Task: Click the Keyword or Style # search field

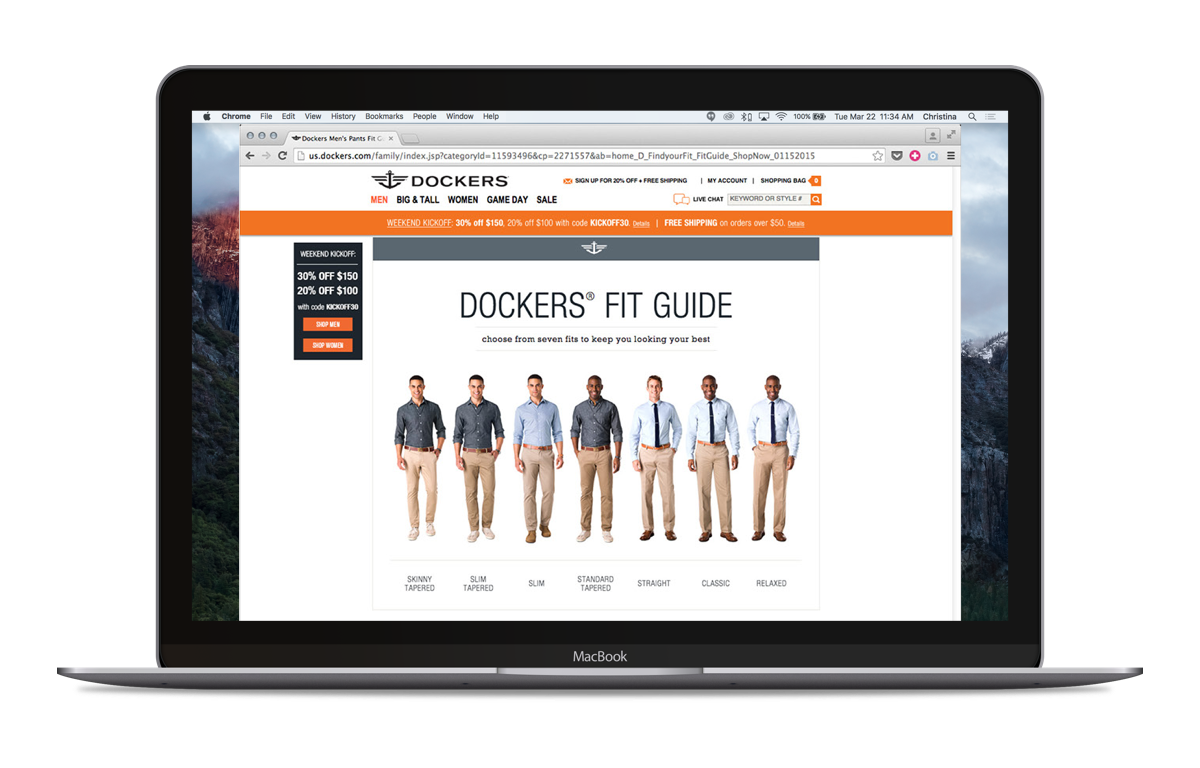Action: point(768,199)
